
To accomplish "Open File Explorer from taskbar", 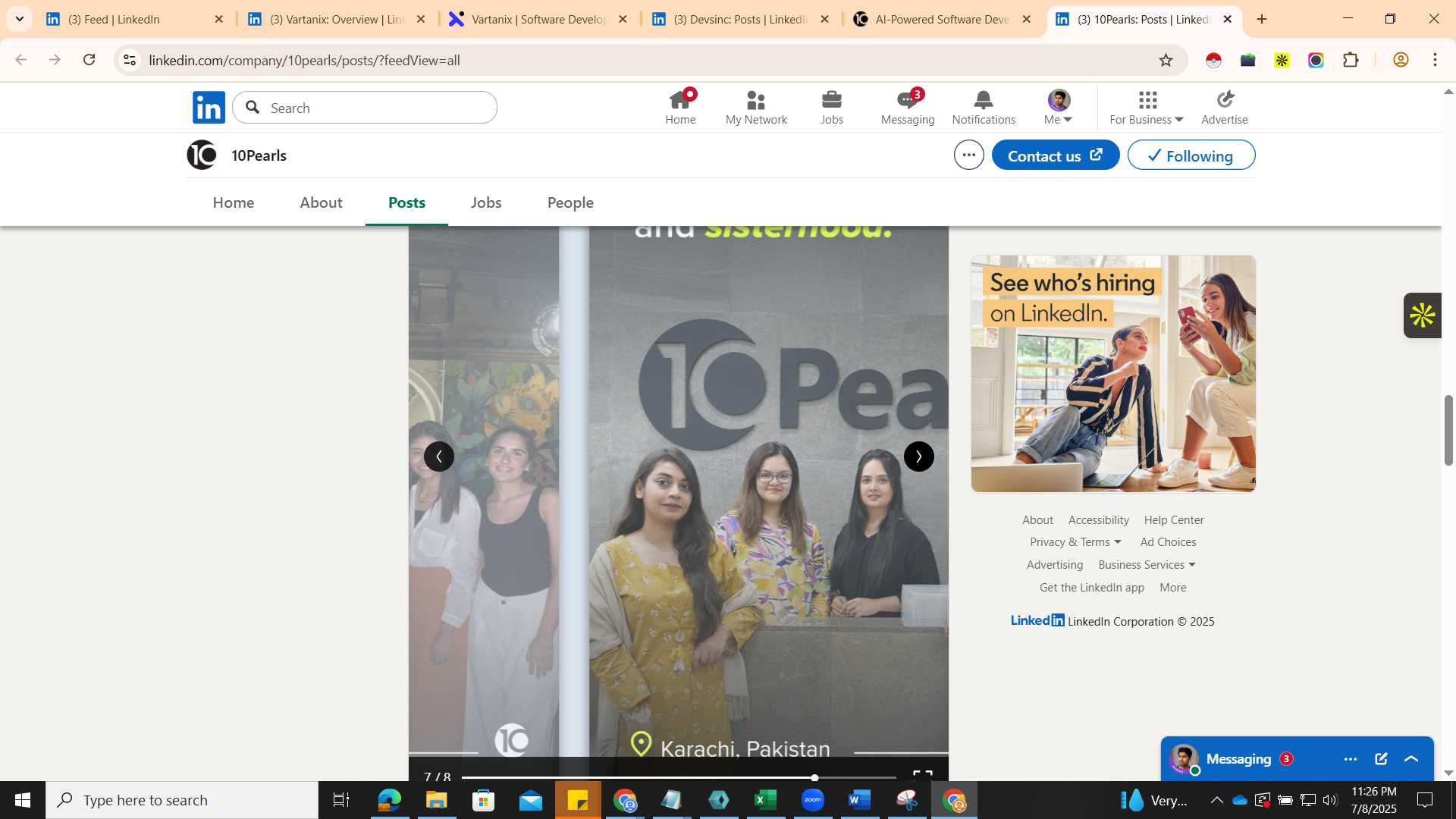I will click(x=436, y=800).
